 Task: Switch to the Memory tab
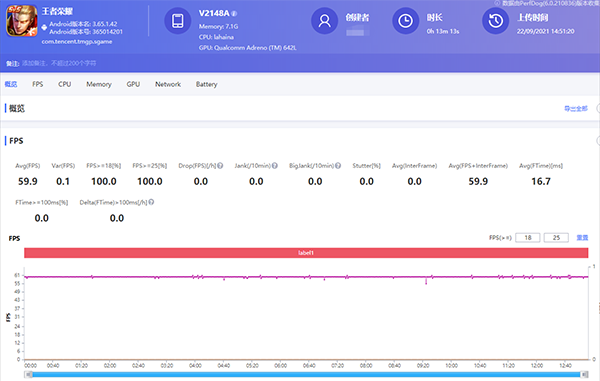pos(99,84)
